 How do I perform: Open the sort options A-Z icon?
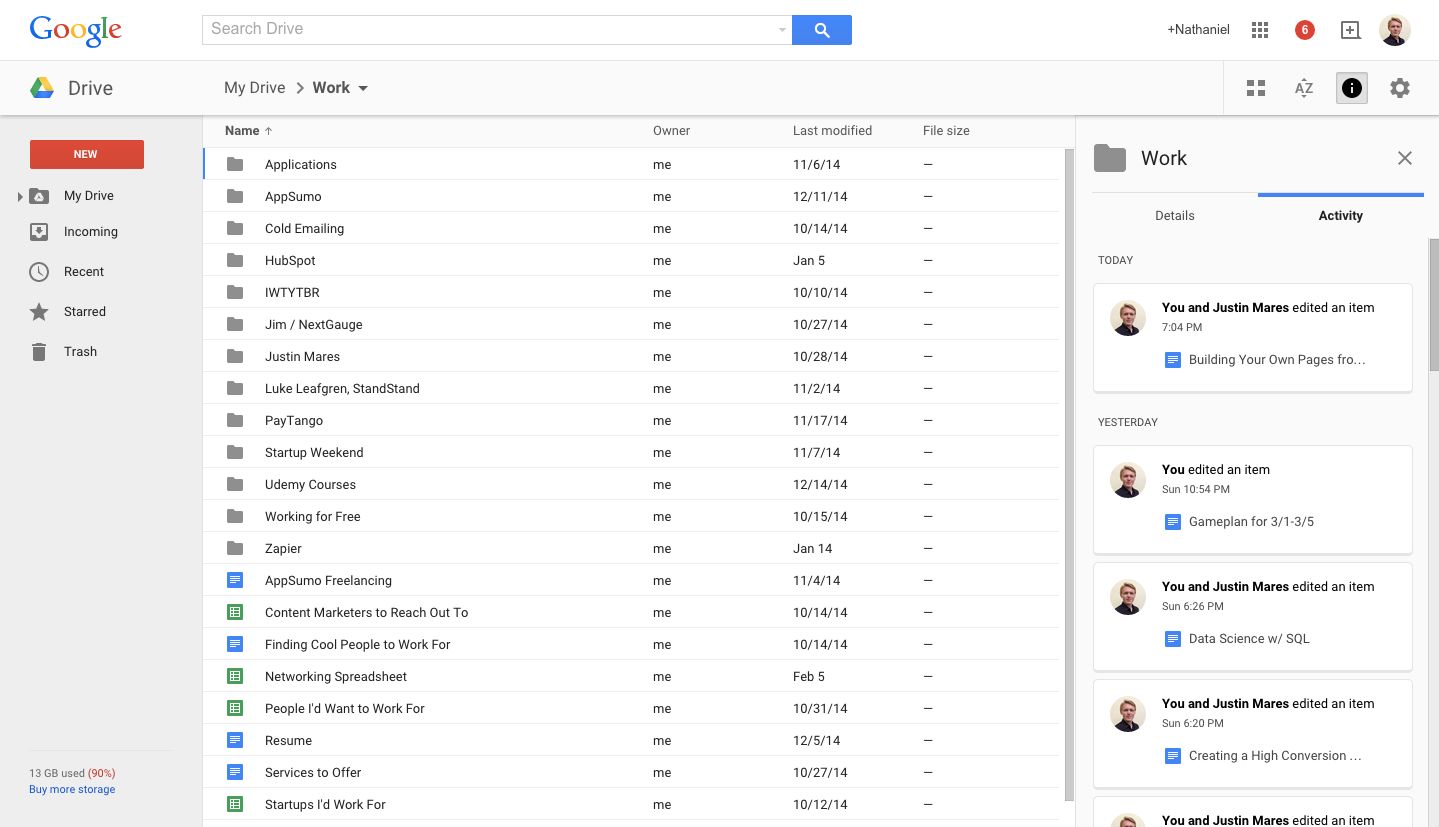1303,88
